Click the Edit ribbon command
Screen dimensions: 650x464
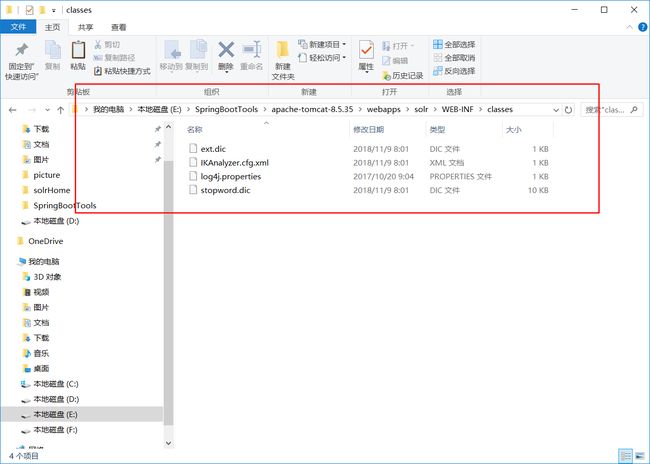(x=395, y=61)
